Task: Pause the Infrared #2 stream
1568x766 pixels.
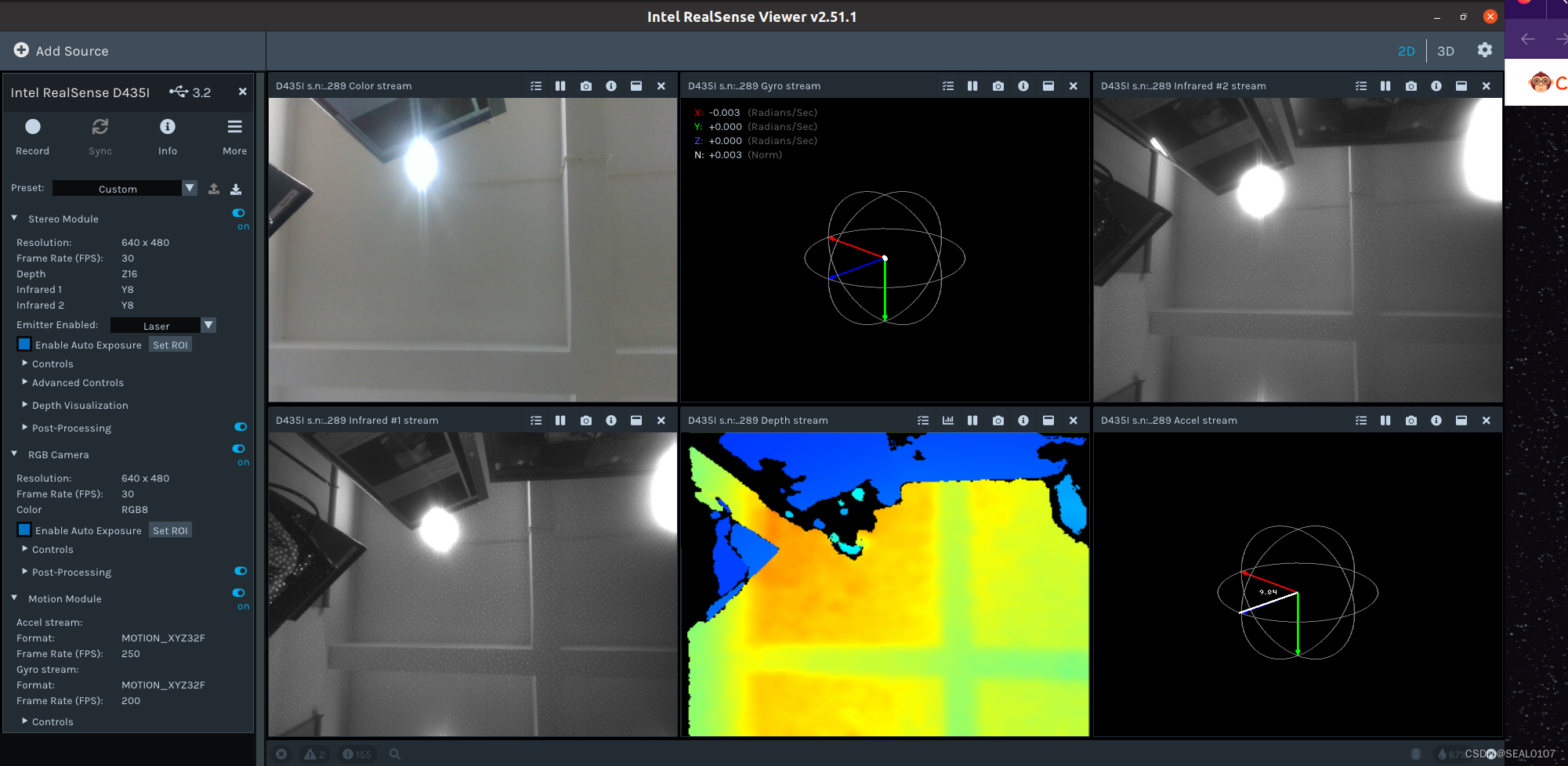Action: point(1385,86)
